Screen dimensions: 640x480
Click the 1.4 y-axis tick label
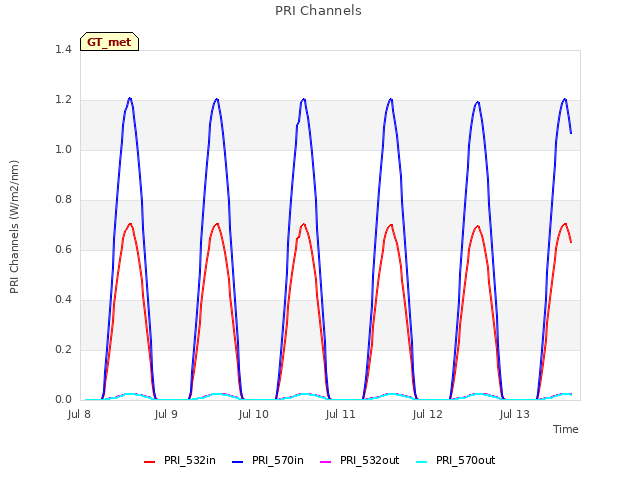pos(63,50)
